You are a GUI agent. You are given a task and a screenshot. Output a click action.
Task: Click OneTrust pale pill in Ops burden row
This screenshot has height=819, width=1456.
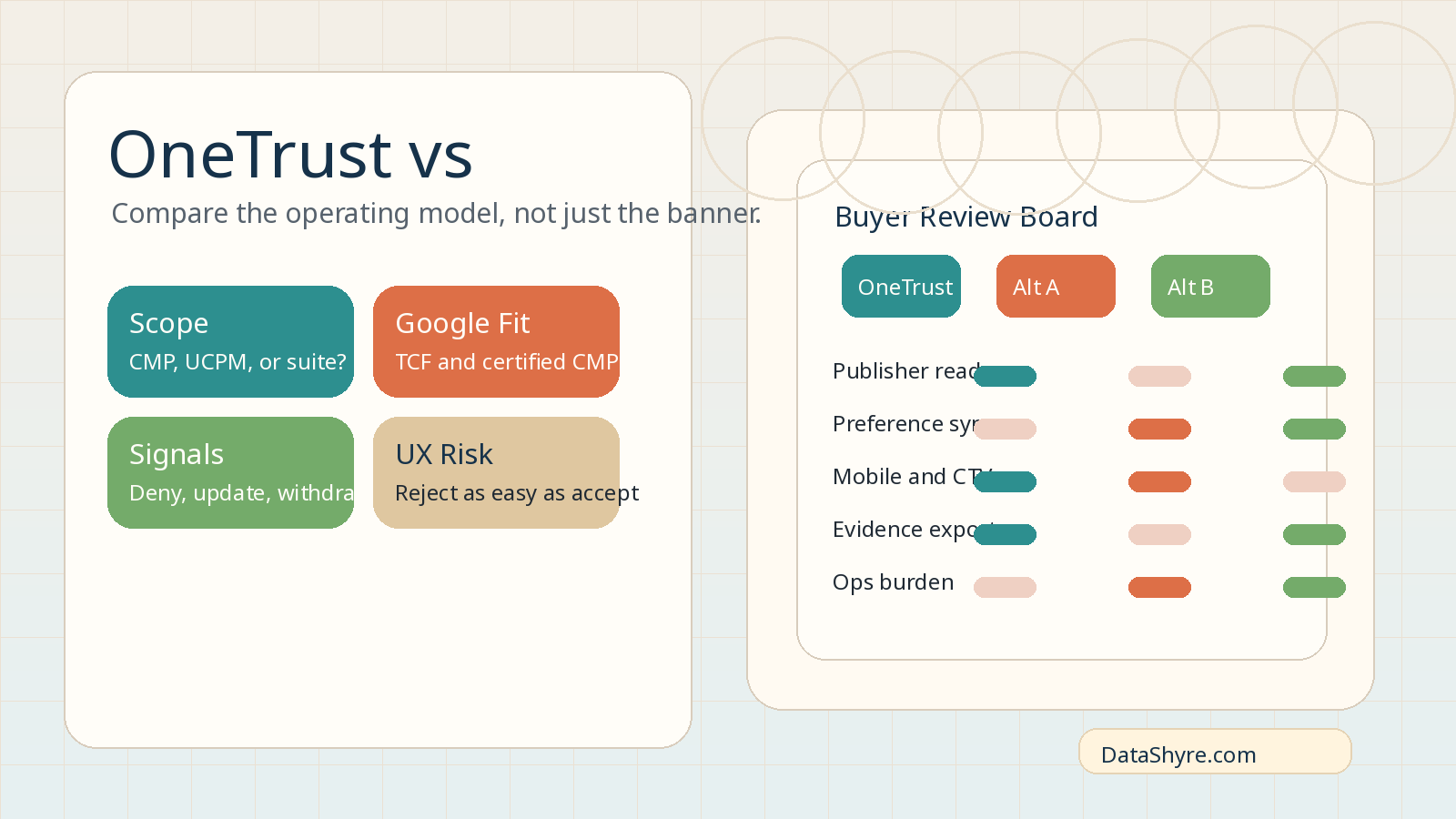click(1005, 587)
